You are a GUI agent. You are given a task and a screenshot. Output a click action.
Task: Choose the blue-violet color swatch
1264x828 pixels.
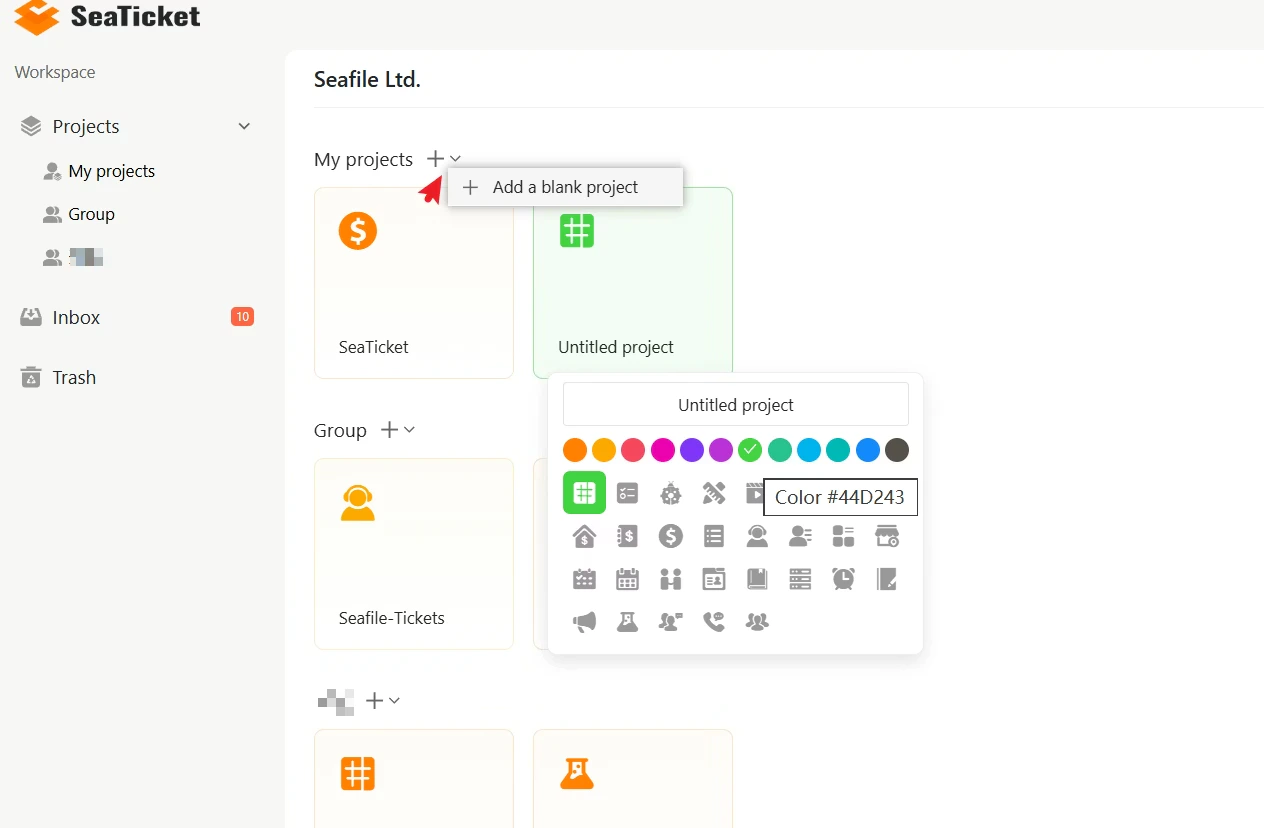coord(692,450)
